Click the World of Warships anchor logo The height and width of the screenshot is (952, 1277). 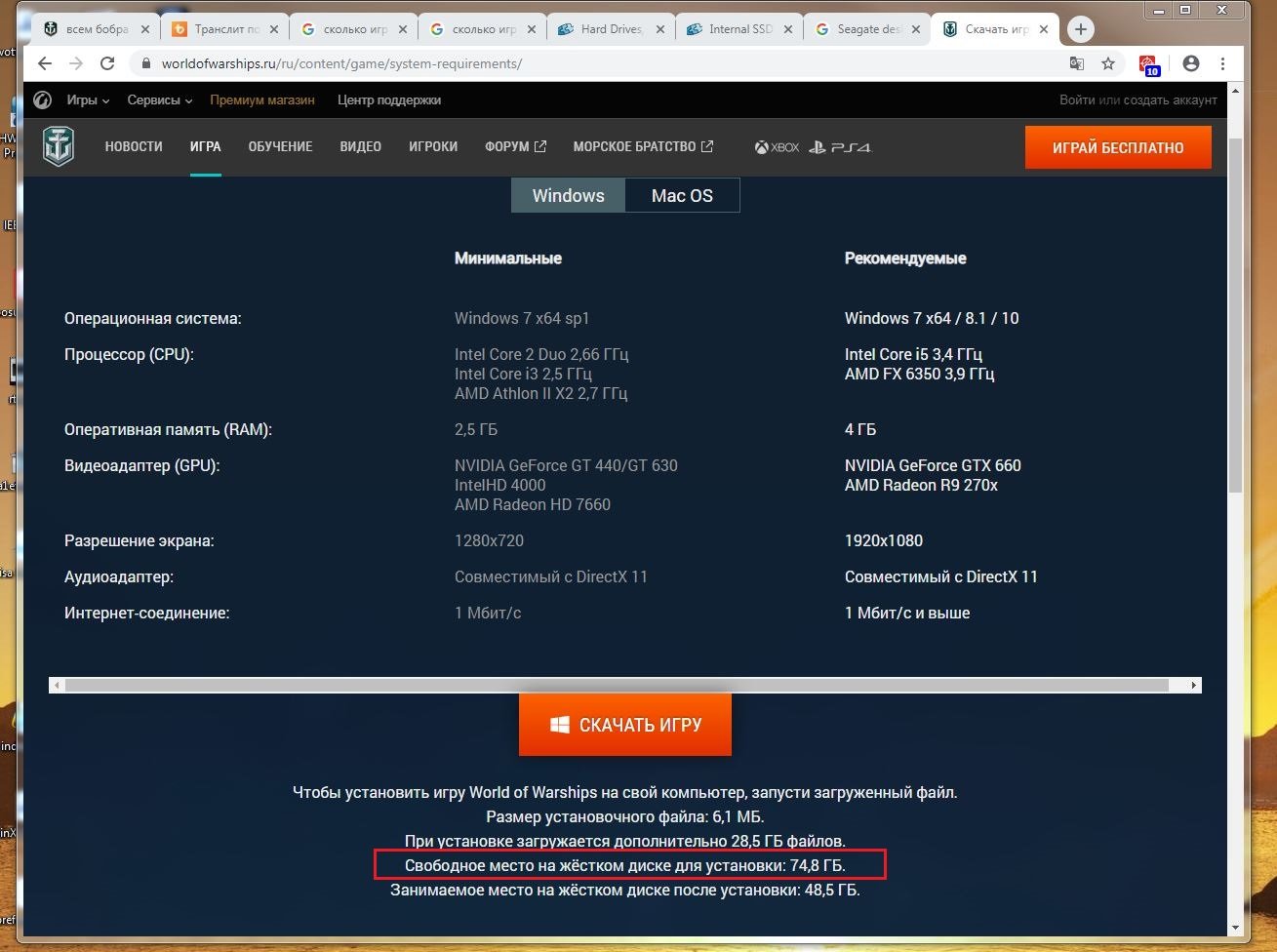coord(59,146)
